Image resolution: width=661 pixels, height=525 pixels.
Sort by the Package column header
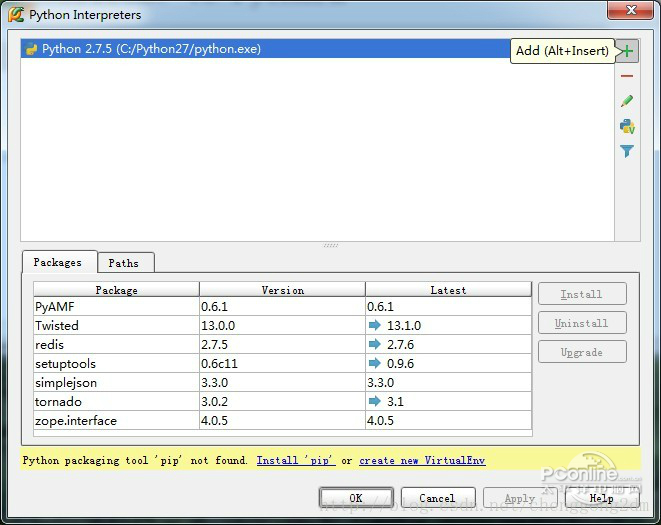pos(116,290)
